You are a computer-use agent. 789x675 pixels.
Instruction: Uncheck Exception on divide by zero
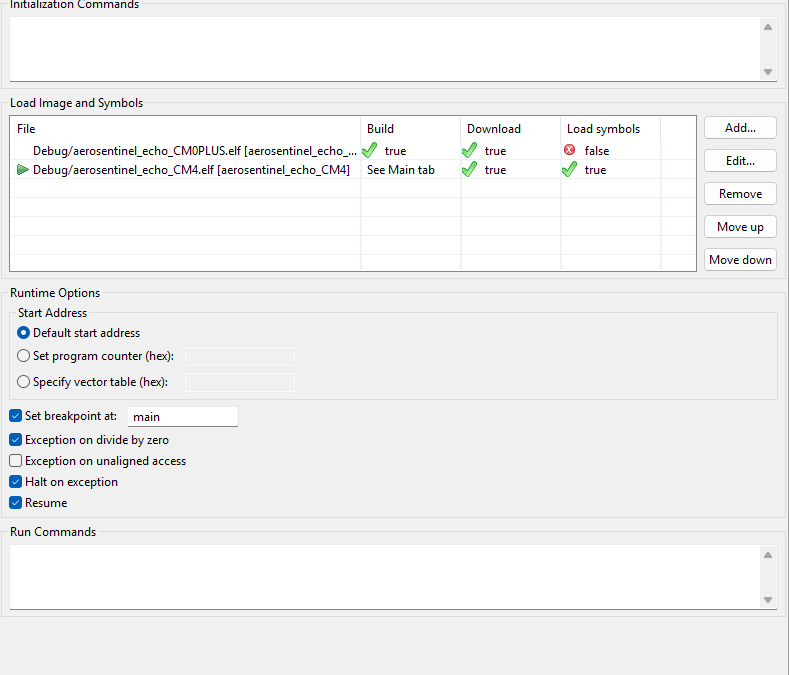pos(16,440)
